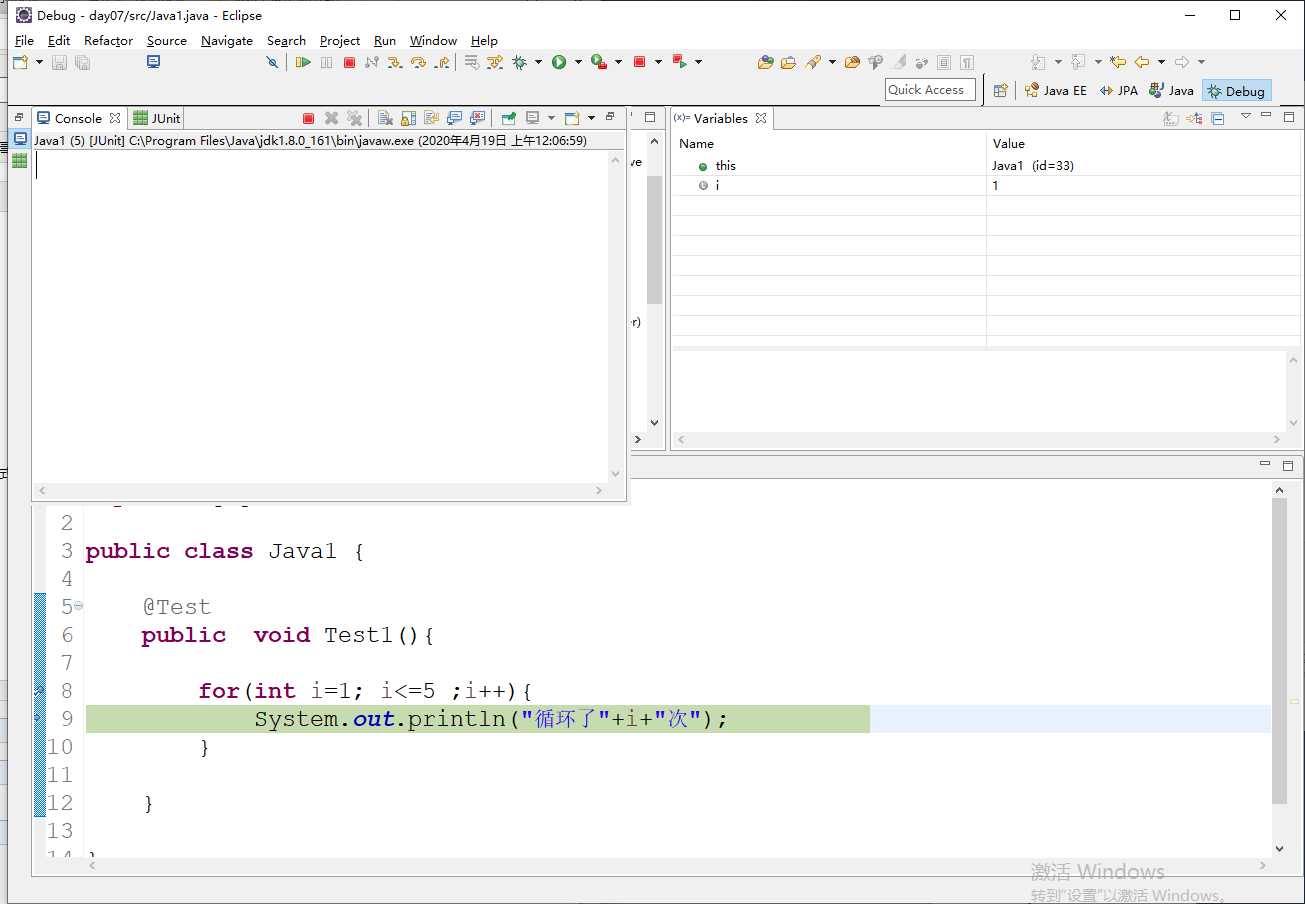The image size is (1305, 904).
Task: Open the Debug launch dropdown arrow
Action: pyautogui.click(x=538, y=62)
